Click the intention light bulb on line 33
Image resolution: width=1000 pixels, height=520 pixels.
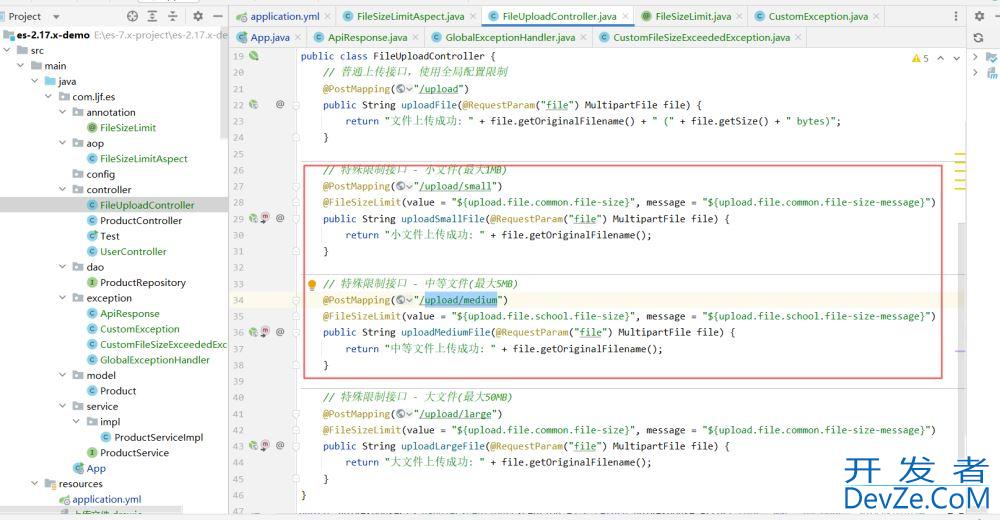click(x=312, y=285)
